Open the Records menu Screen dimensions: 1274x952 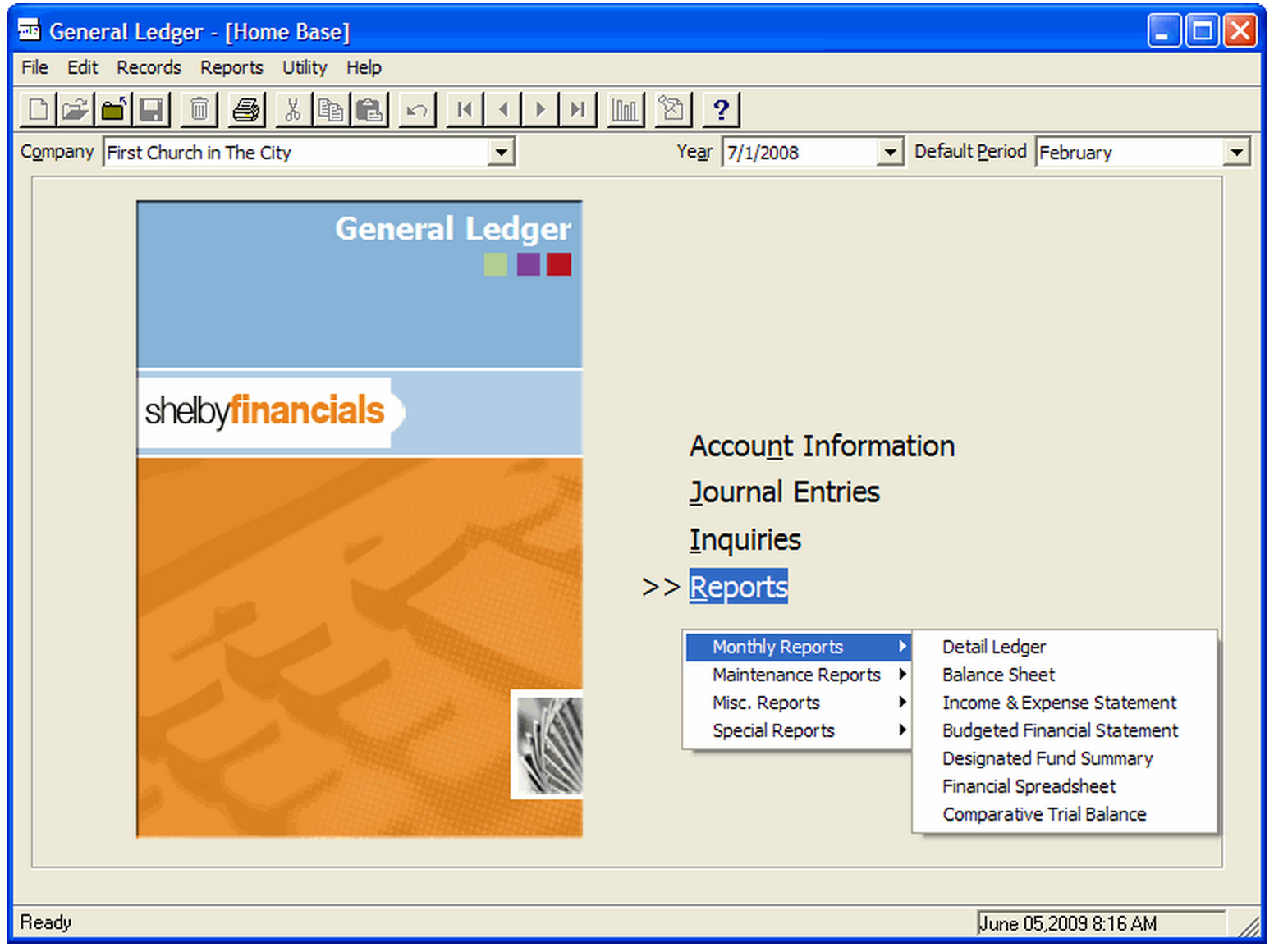[149, 67]
